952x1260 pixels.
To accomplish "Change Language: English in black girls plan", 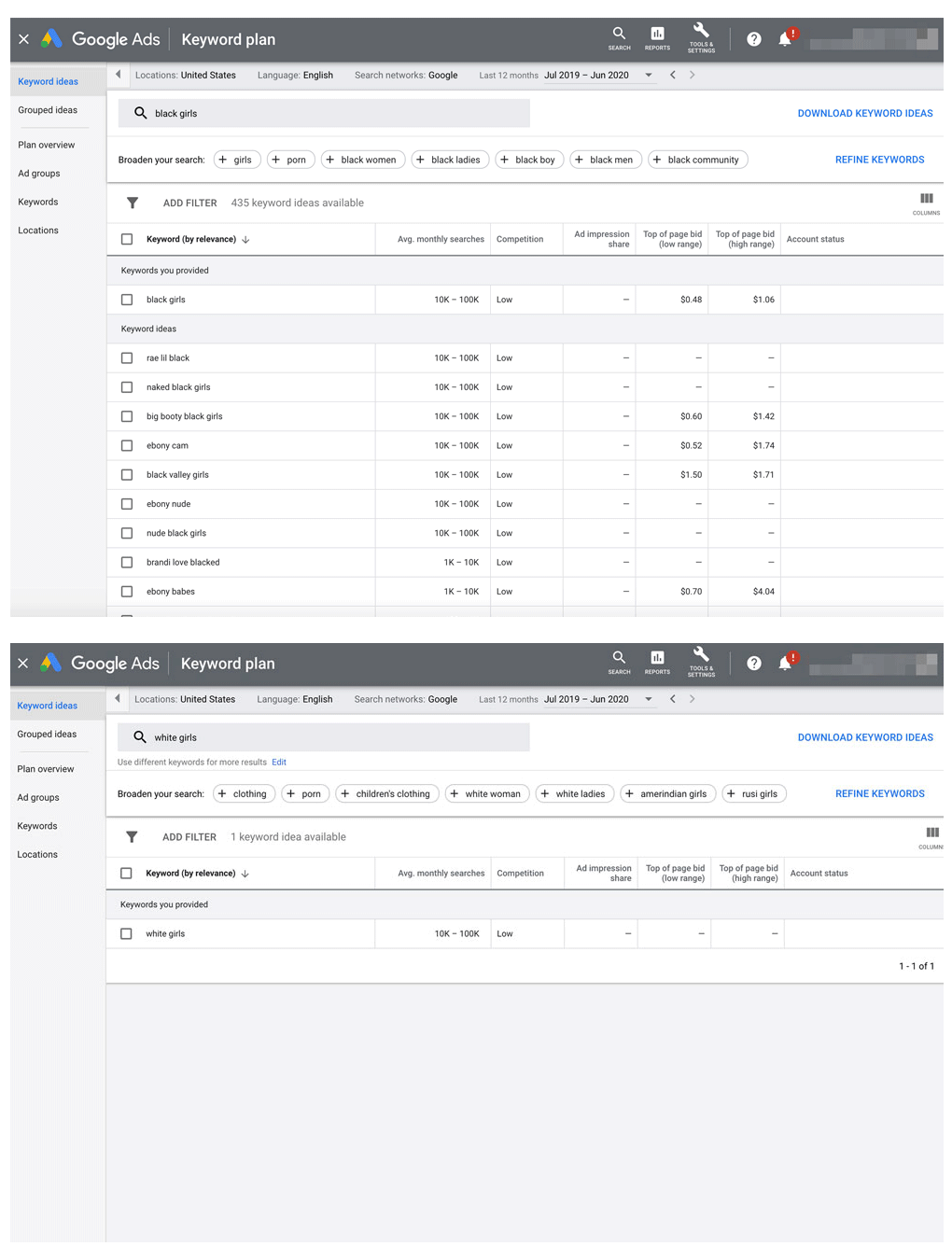I will [x=295, y=75].
